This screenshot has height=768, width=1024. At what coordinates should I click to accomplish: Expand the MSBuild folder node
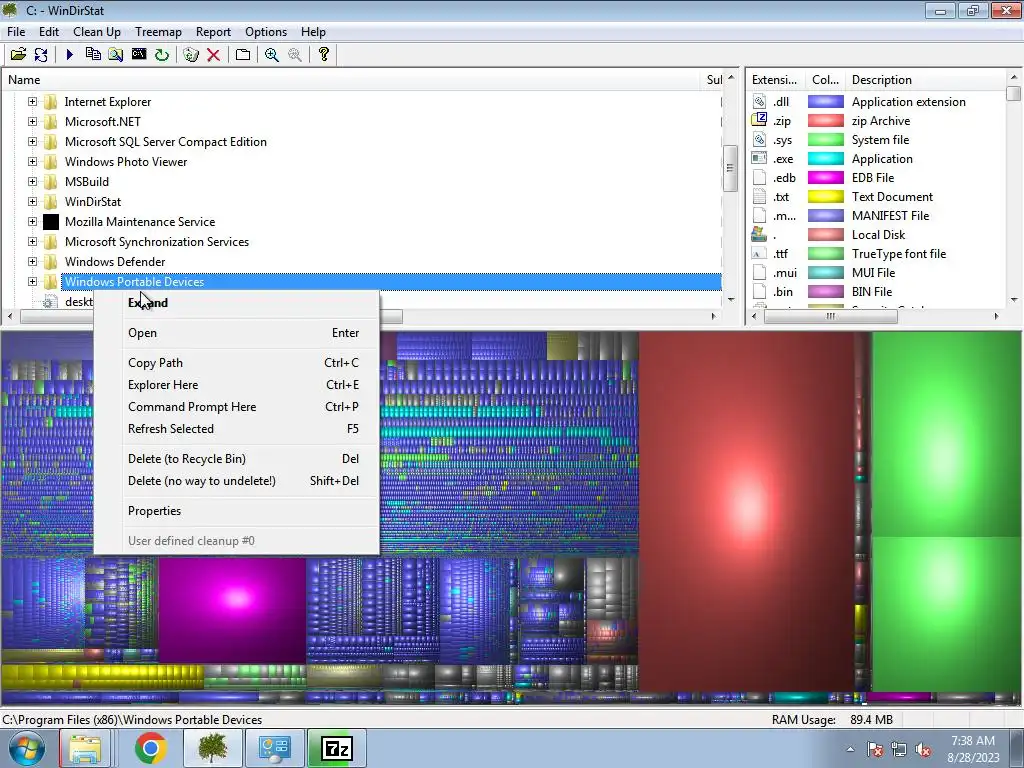pyautogui.click(x=32, y=182)
